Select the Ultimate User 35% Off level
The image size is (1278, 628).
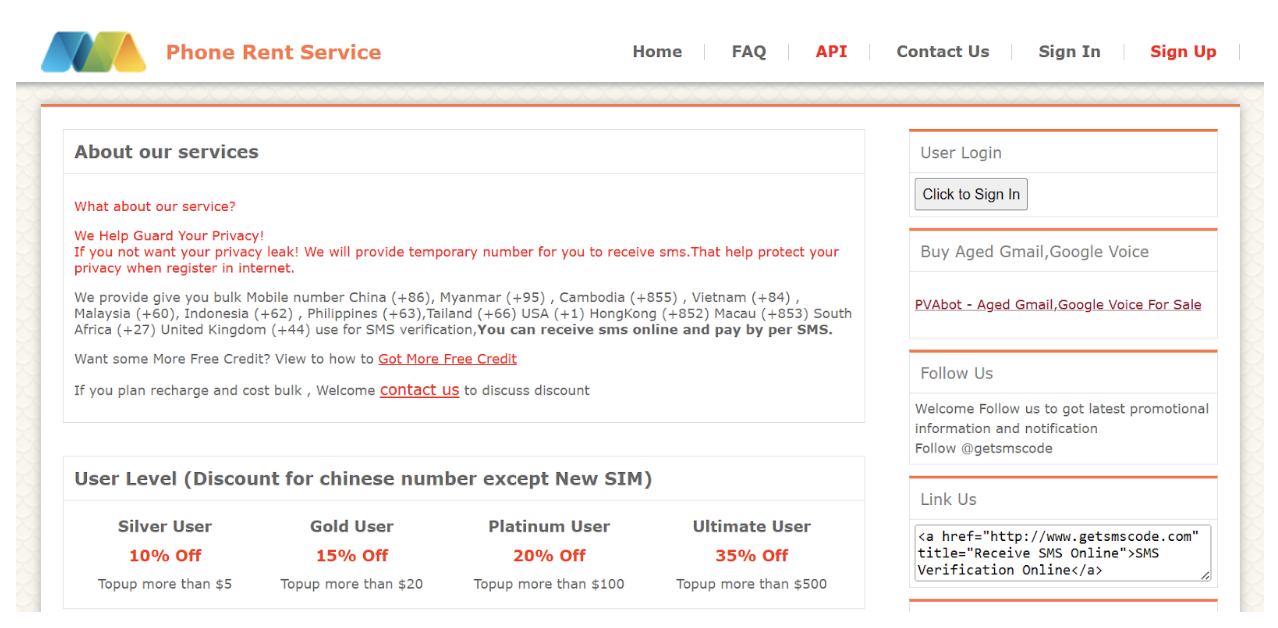751,555
